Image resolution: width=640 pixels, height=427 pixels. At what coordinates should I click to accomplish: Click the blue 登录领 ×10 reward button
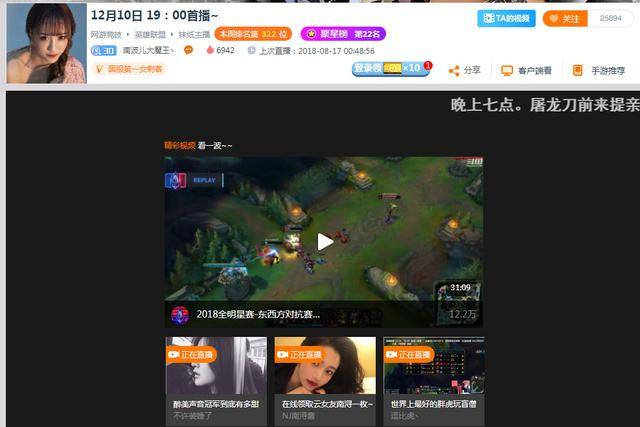[x=391, y=68]
